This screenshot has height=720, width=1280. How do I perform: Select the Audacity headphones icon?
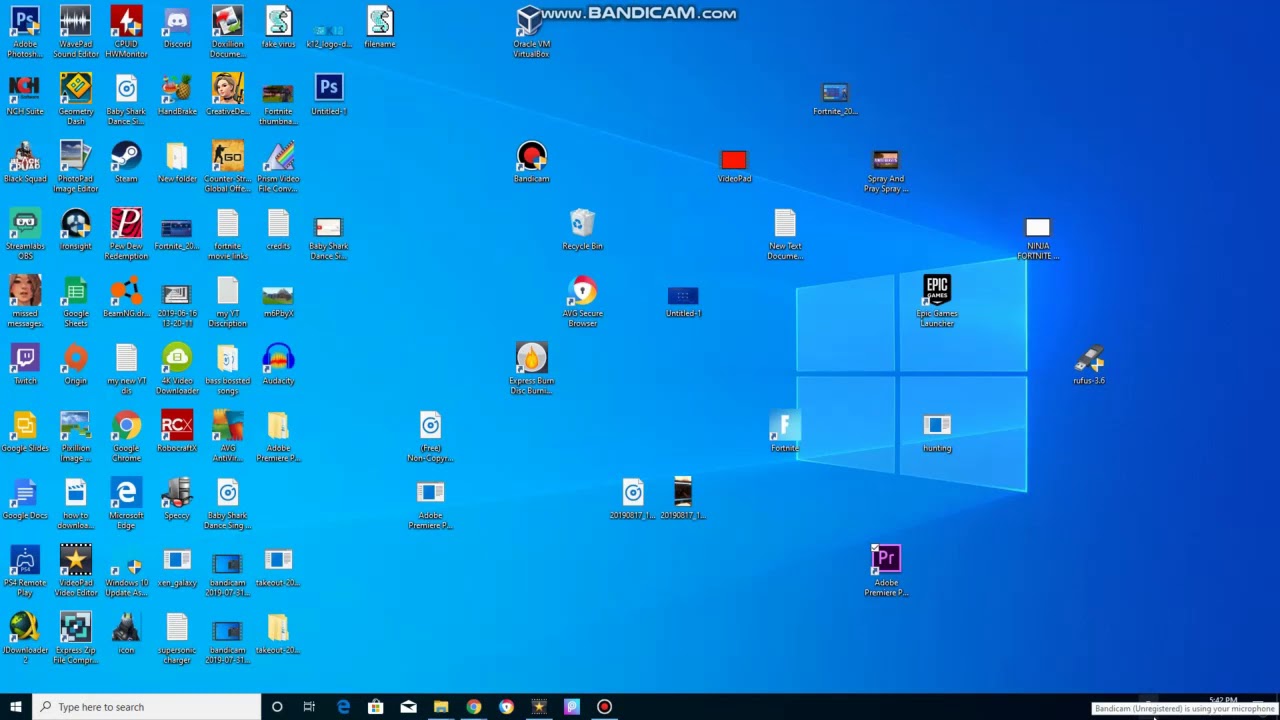(x=278, y=363)
